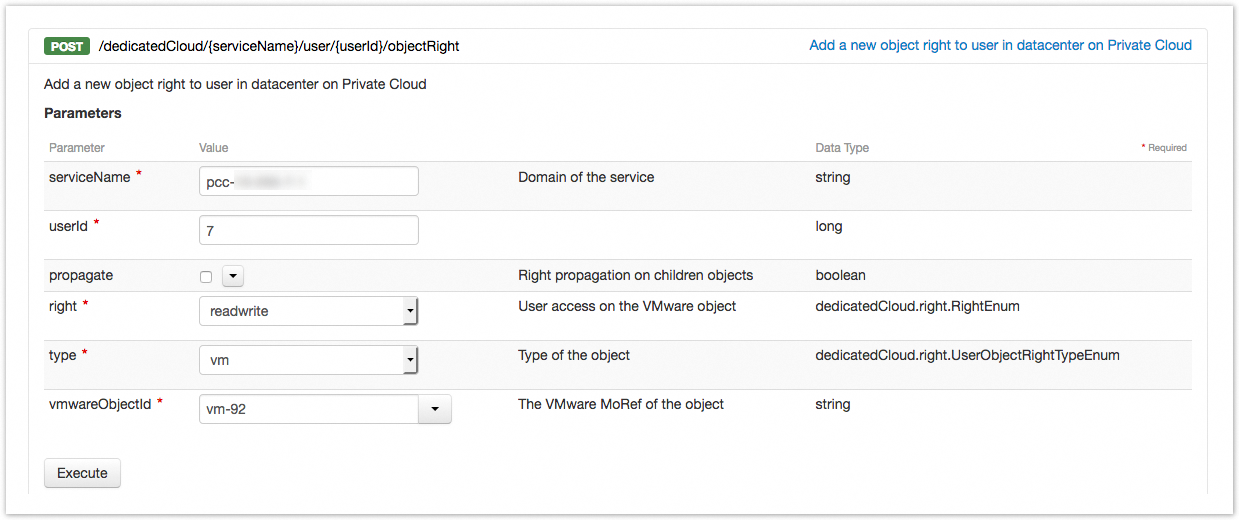
Task: Click 'The VMware MoRef of the object' description
Action: pos(621,404)
